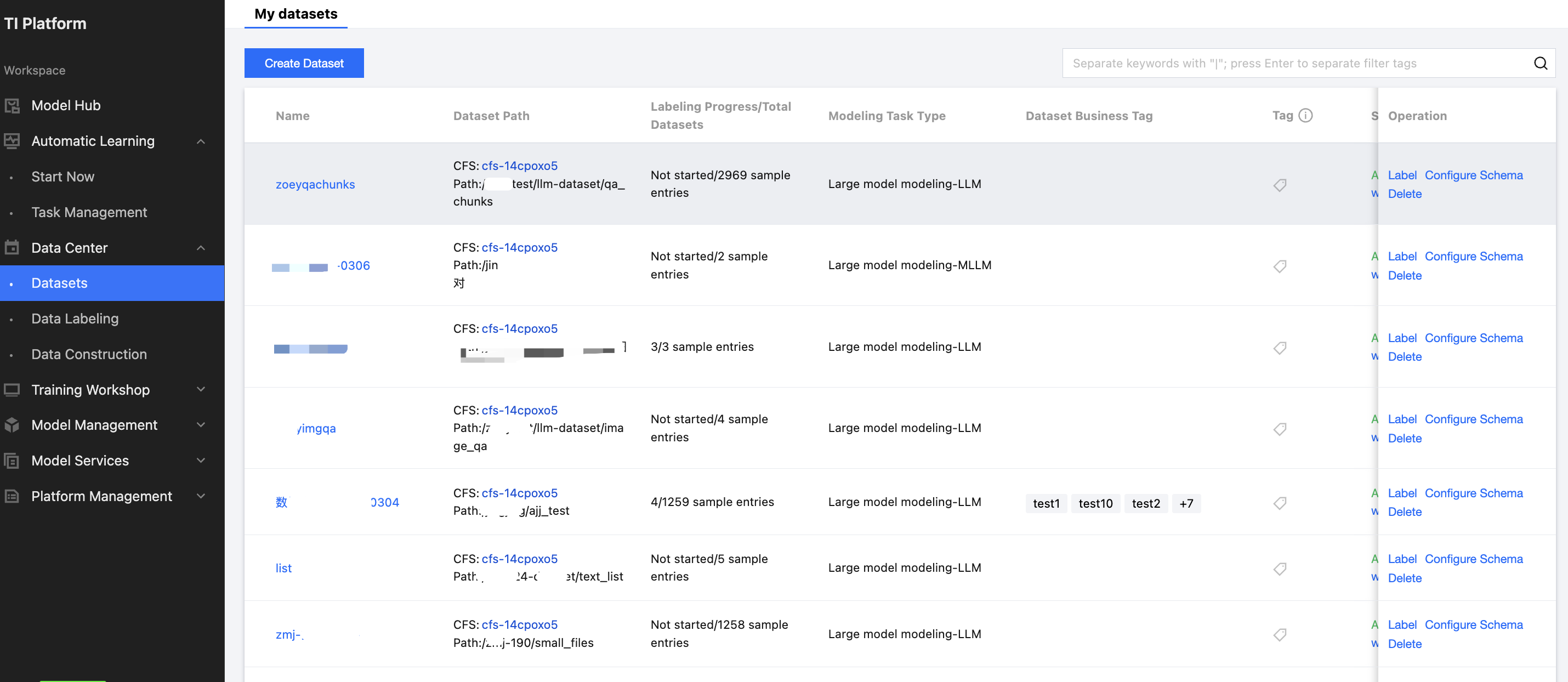Click the Model Management cube icon

pos(12,425)
